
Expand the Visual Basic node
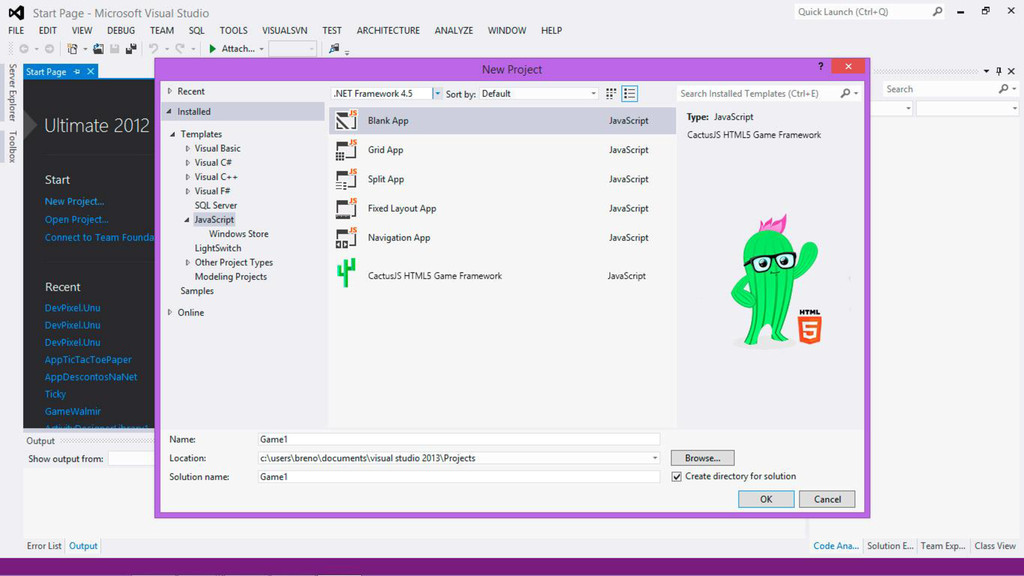pos(187,148)
